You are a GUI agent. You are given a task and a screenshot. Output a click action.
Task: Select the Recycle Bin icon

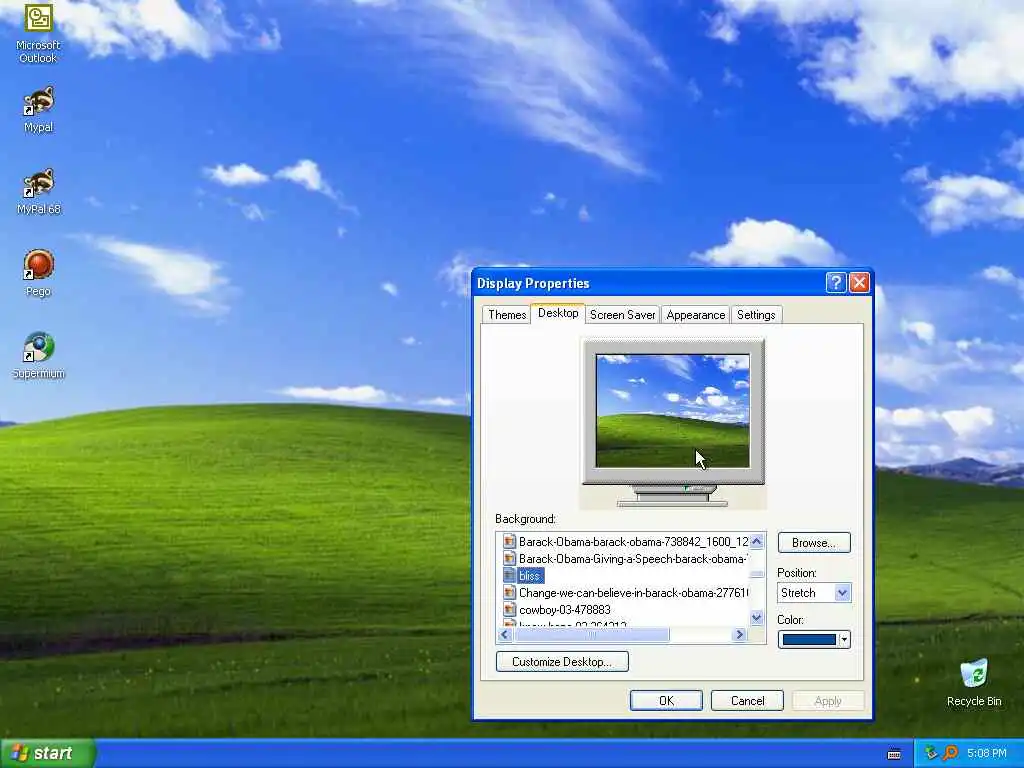pyautogui.click(x=974, y=682)
